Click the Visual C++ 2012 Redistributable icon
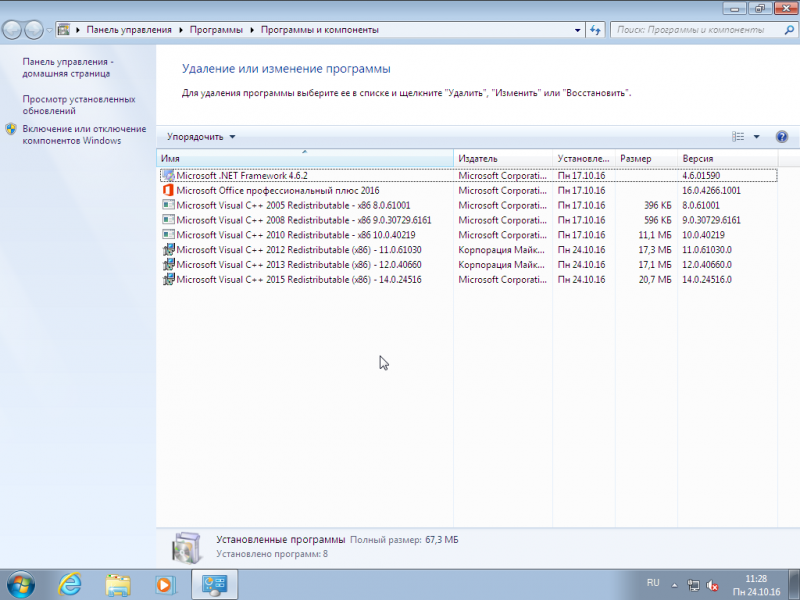The height and width of the screenshot is (600, 800). (x=168, y=249)
